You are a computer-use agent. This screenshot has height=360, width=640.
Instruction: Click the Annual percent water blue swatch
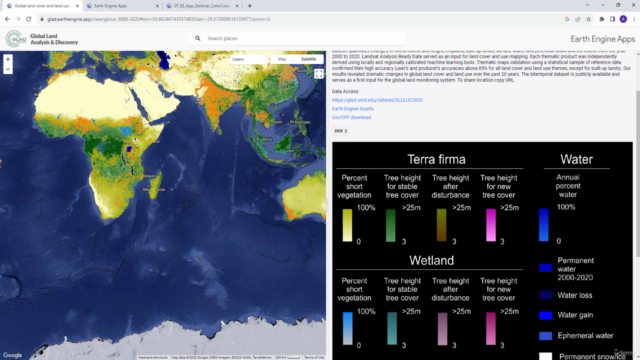coord(544,225)
